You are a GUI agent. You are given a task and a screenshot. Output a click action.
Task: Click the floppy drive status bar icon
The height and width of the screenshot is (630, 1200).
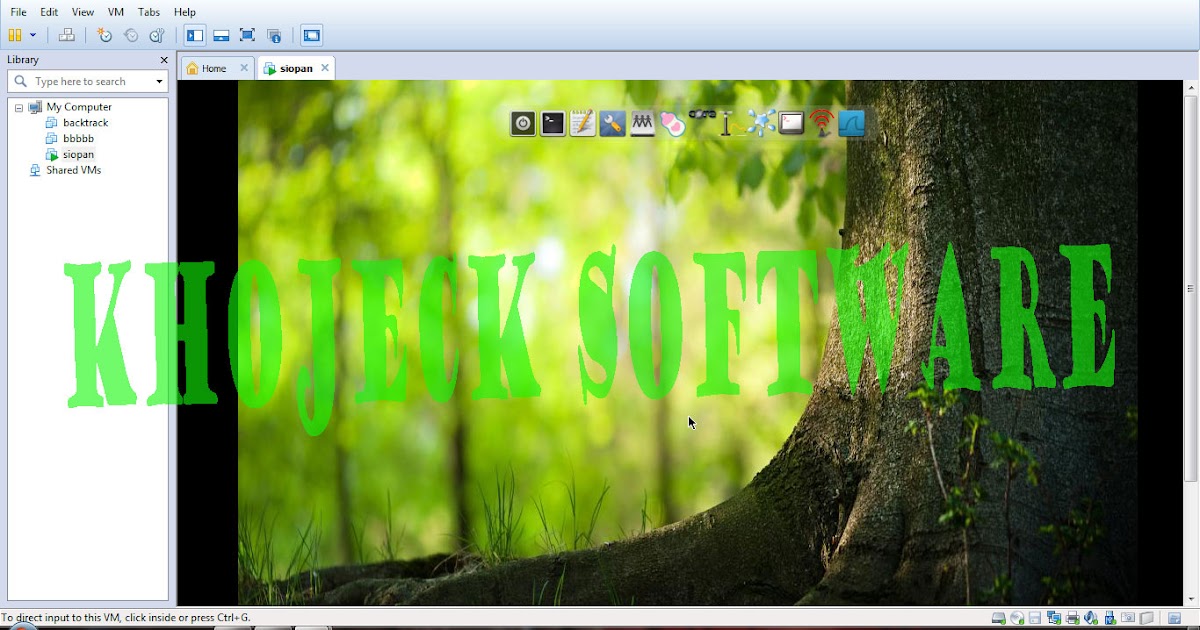coord(1035,619)
